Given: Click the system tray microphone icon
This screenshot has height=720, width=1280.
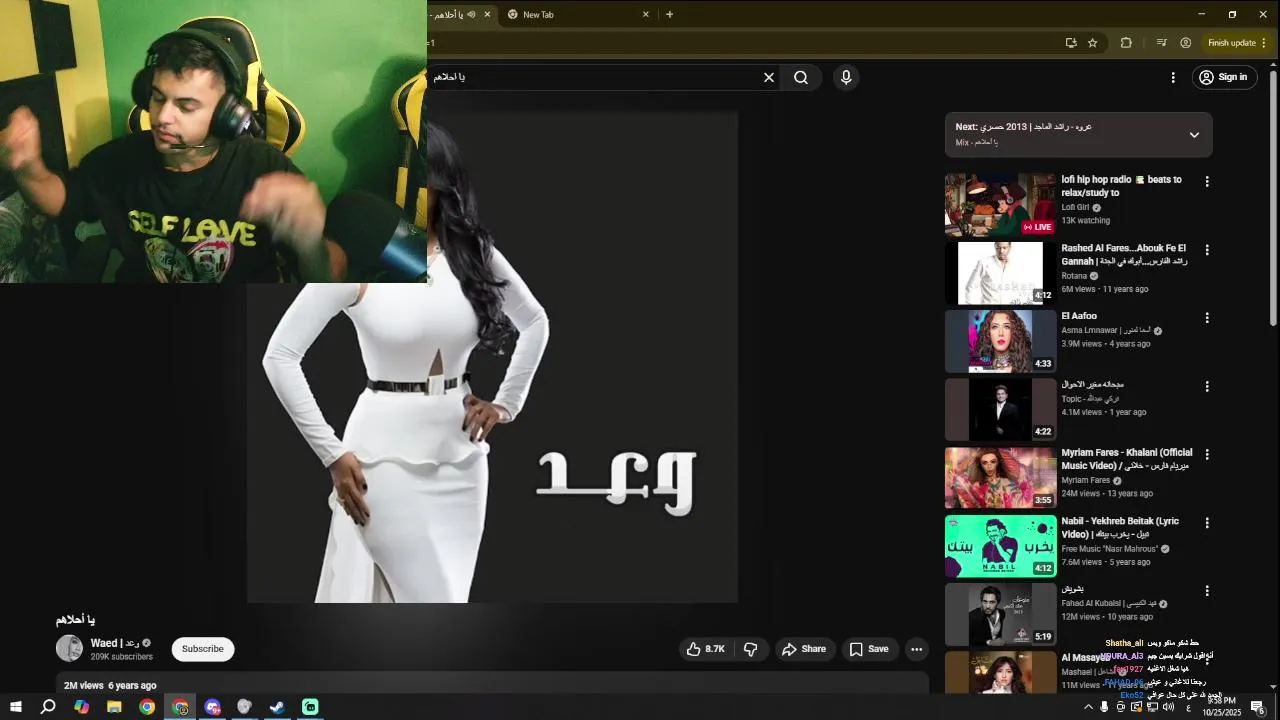Looking at the screenshot, I should (x=1104, y=707).
